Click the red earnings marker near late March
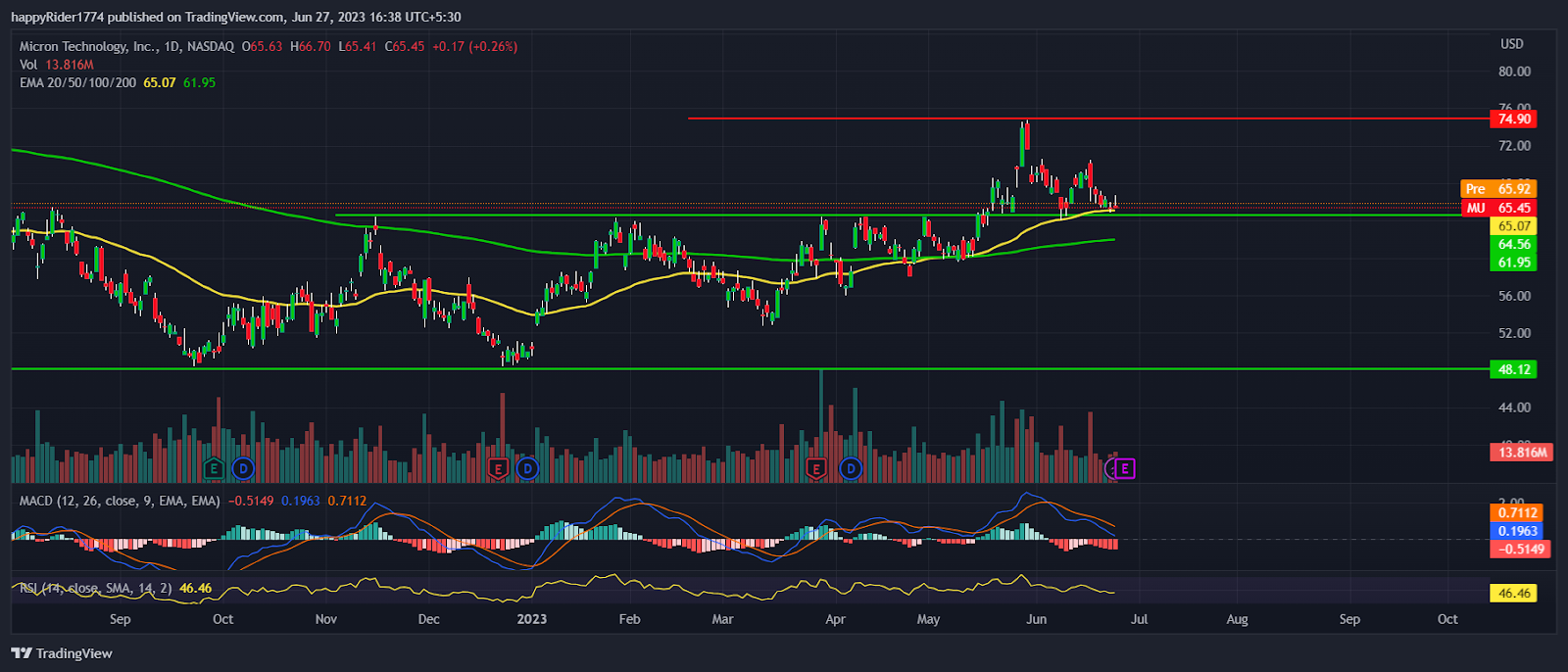 815,469
